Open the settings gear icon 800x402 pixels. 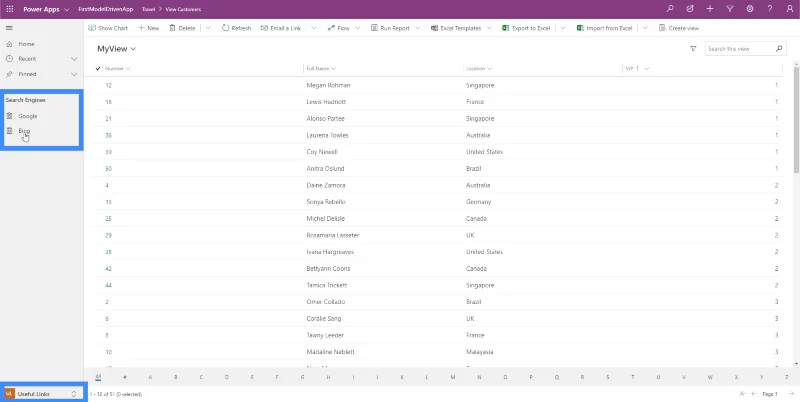[750, 9]
